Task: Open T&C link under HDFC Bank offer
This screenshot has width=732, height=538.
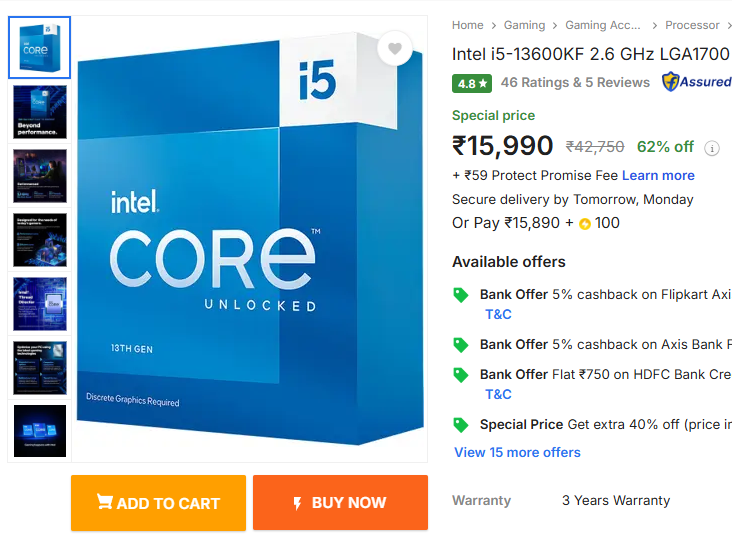Action: 498,395
